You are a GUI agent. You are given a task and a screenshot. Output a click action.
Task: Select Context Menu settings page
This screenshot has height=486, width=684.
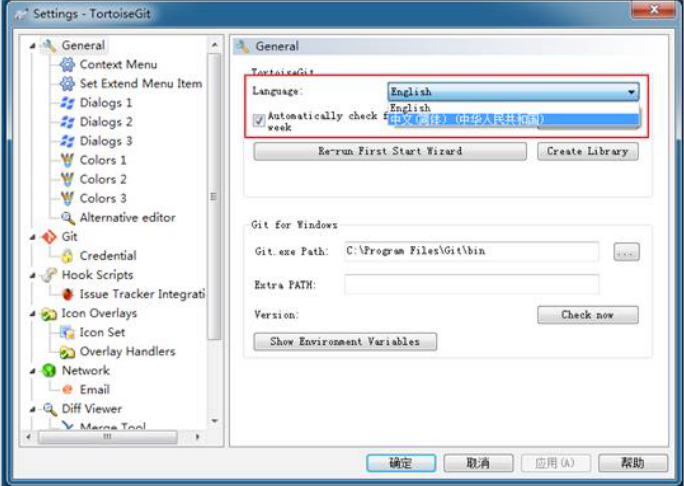click(x=118, y=65)
